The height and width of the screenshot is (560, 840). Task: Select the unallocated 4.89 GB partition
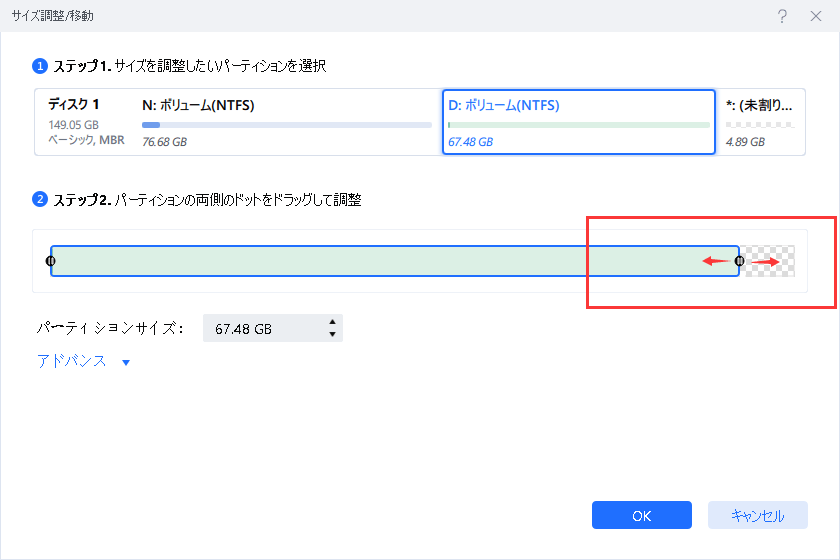(760, 122)
